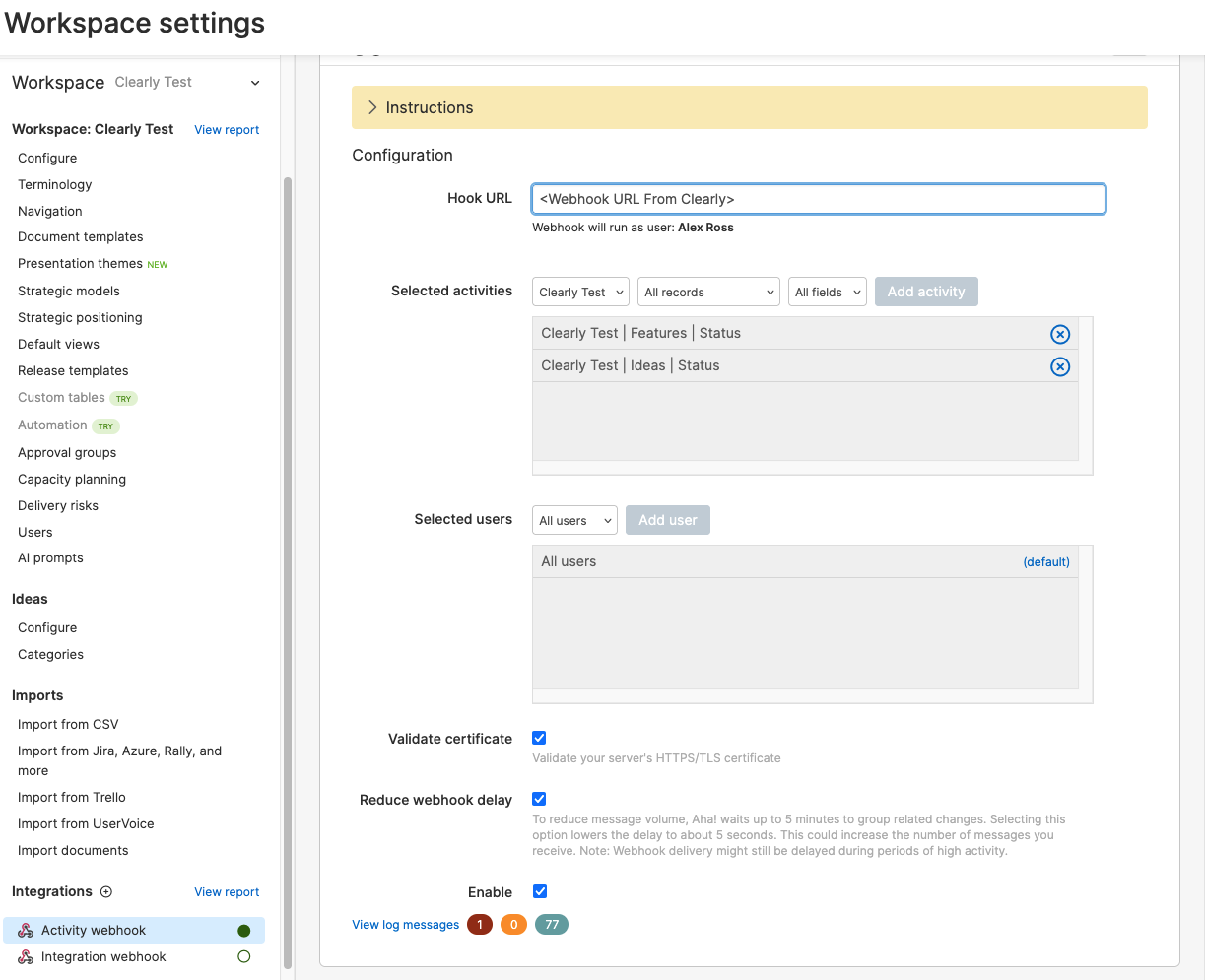Screen dimensions: 1205x980
Task: Click the 'Clearly Test | Features | Status' row
Action: [x=805, y=333]
